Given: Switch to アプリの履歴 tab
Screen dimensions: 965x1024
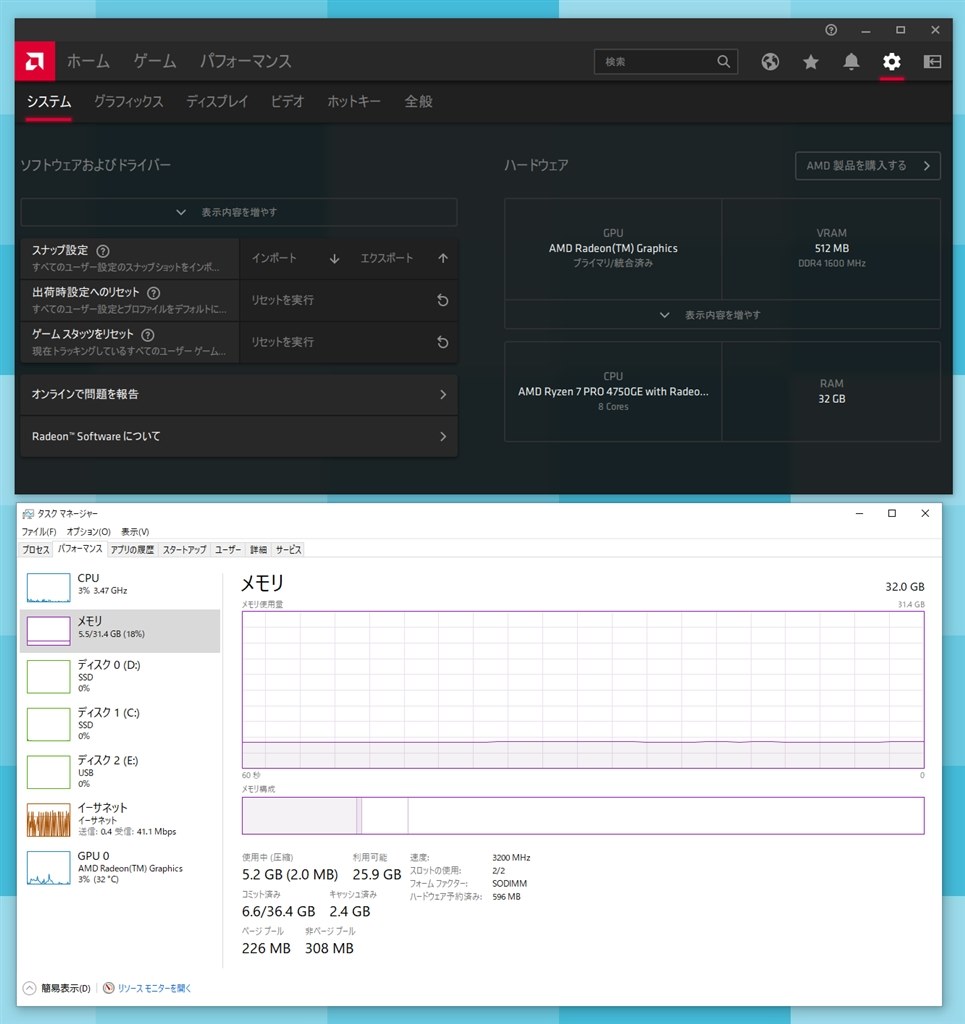Looking at the screenshot, I should click(133, 550).
